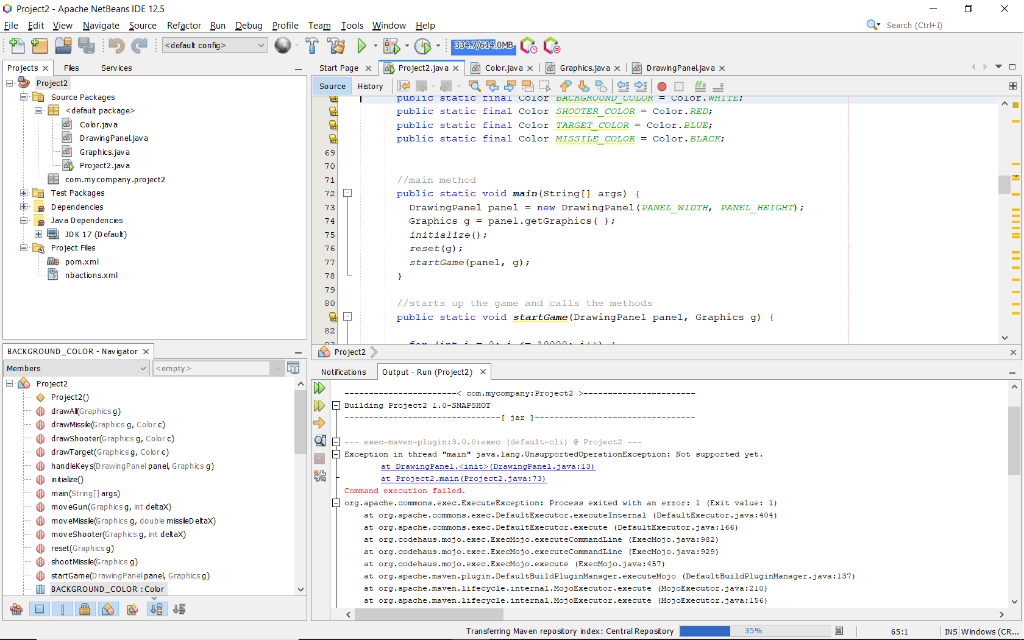Click the Start Macro Recording red circle
The width and height of the screenshot is (1024, 640).
click(x=659, y=86)
